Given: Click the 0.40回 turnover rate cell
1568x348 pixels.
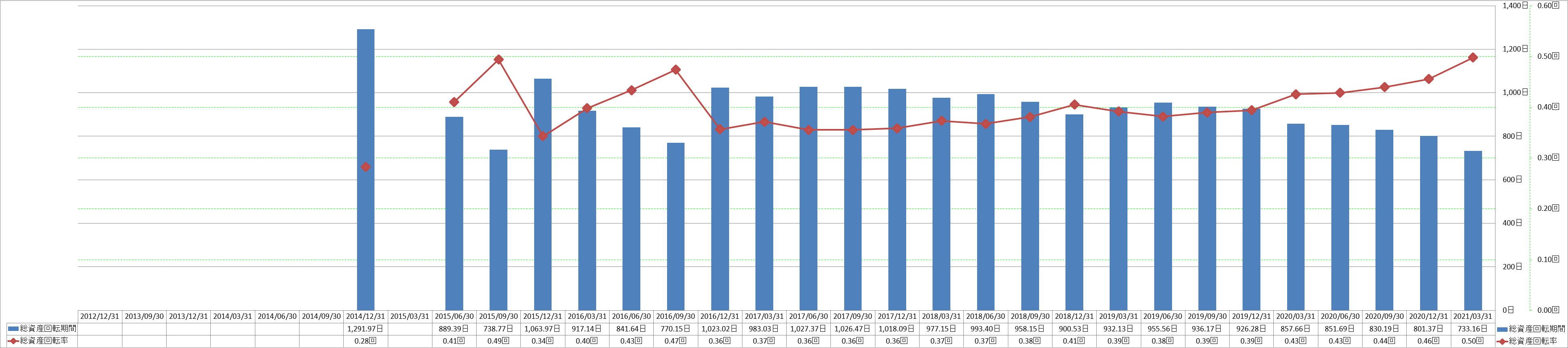Looking at the screenshot, I should tap(587, 341).
